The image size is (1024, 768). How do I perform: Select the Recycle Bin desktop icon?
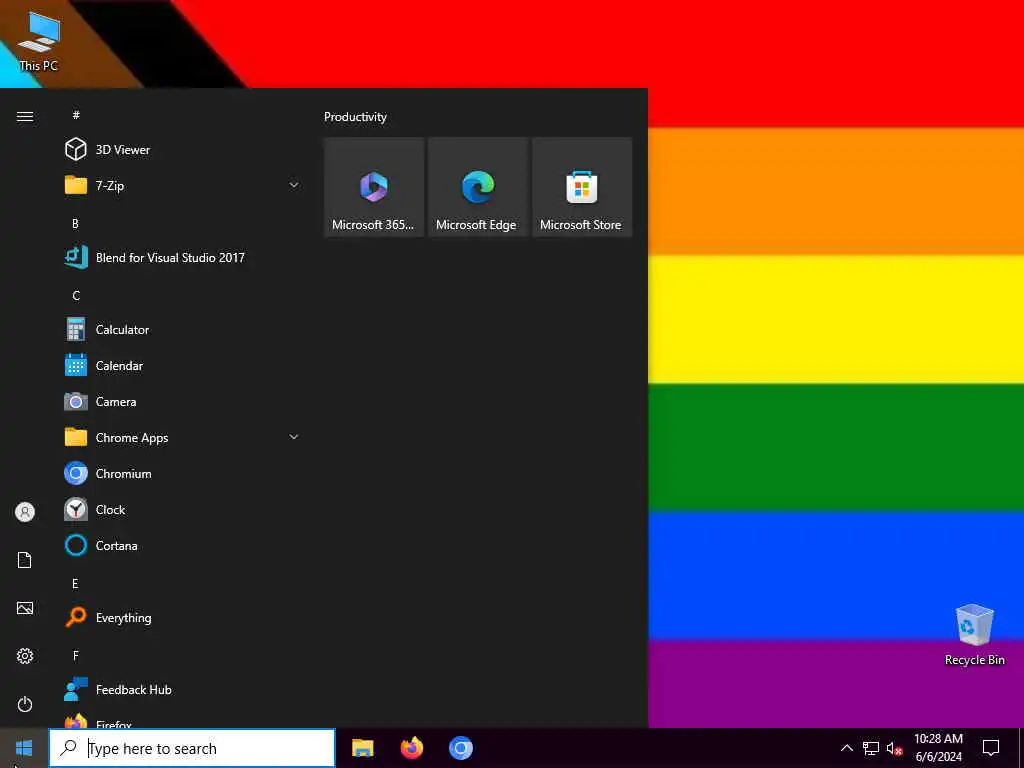pyautogui.click(x=974, y=635)
